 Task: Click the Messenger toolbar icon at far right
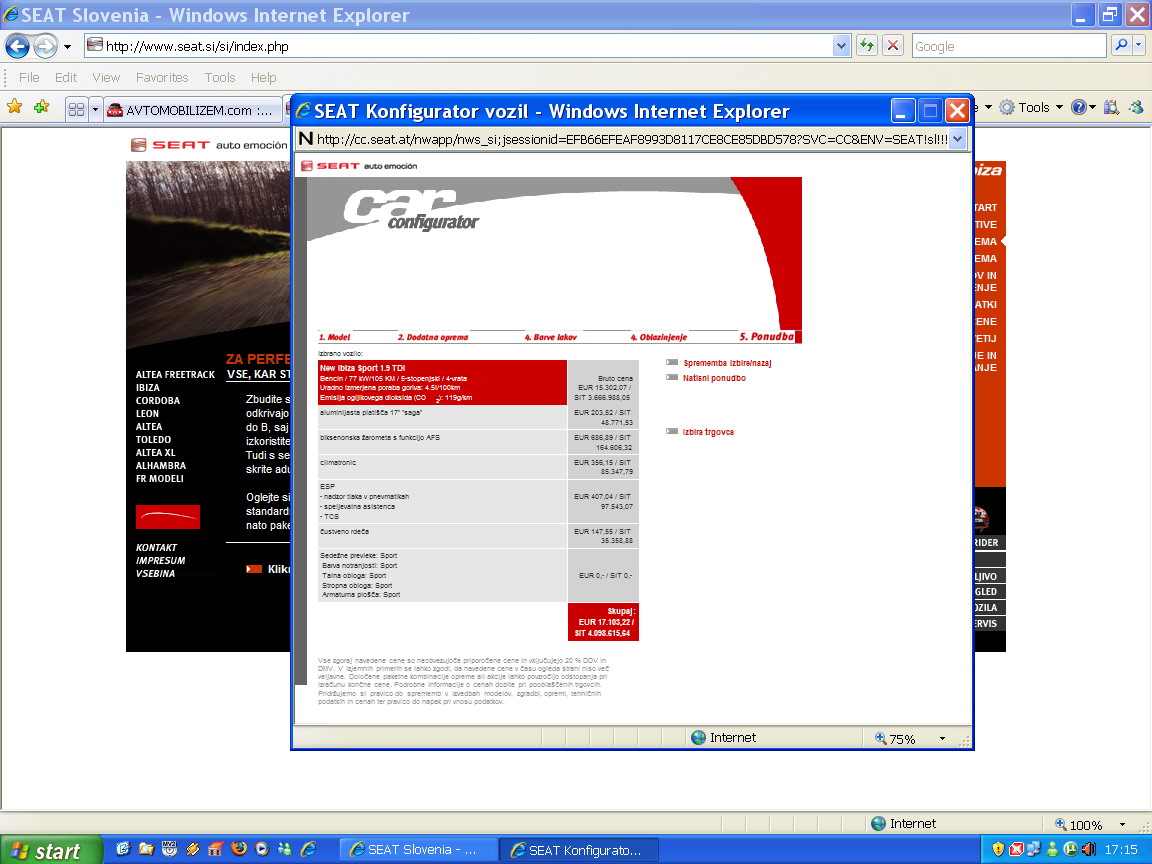pos(1137,107)
